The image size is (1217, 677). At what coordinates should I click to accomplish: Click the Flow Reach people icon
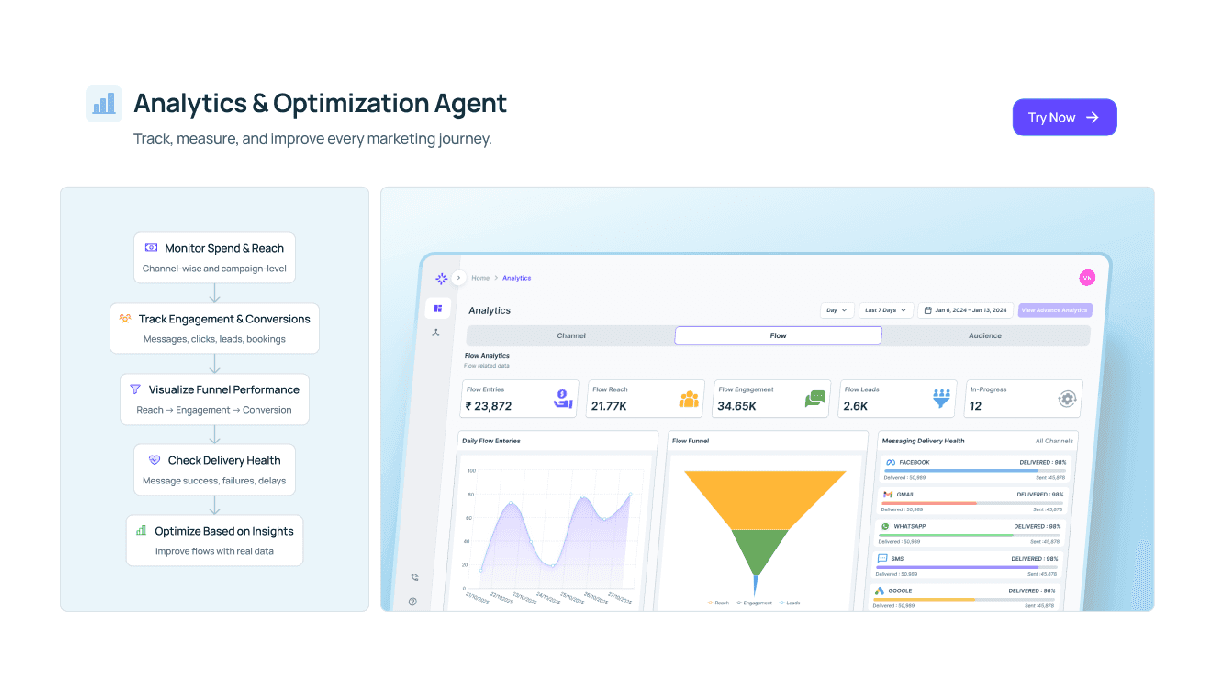[689, 399]
